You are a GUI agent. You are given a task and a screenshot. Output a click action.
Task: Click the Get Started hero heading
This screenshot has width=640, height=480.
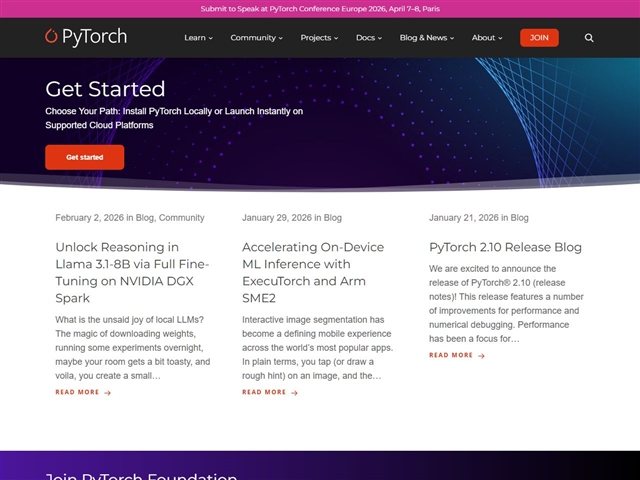click(105, 89)
